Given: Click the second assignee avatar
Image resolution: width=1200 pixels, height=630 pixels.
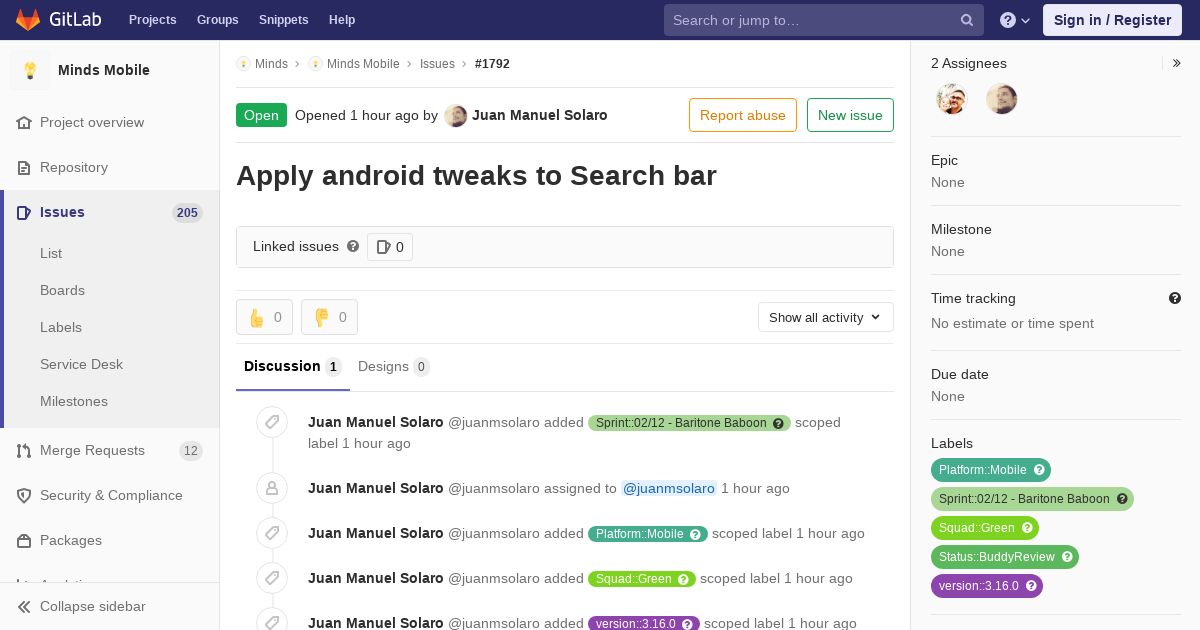Looking at the screenshot, I should 1002,99.
